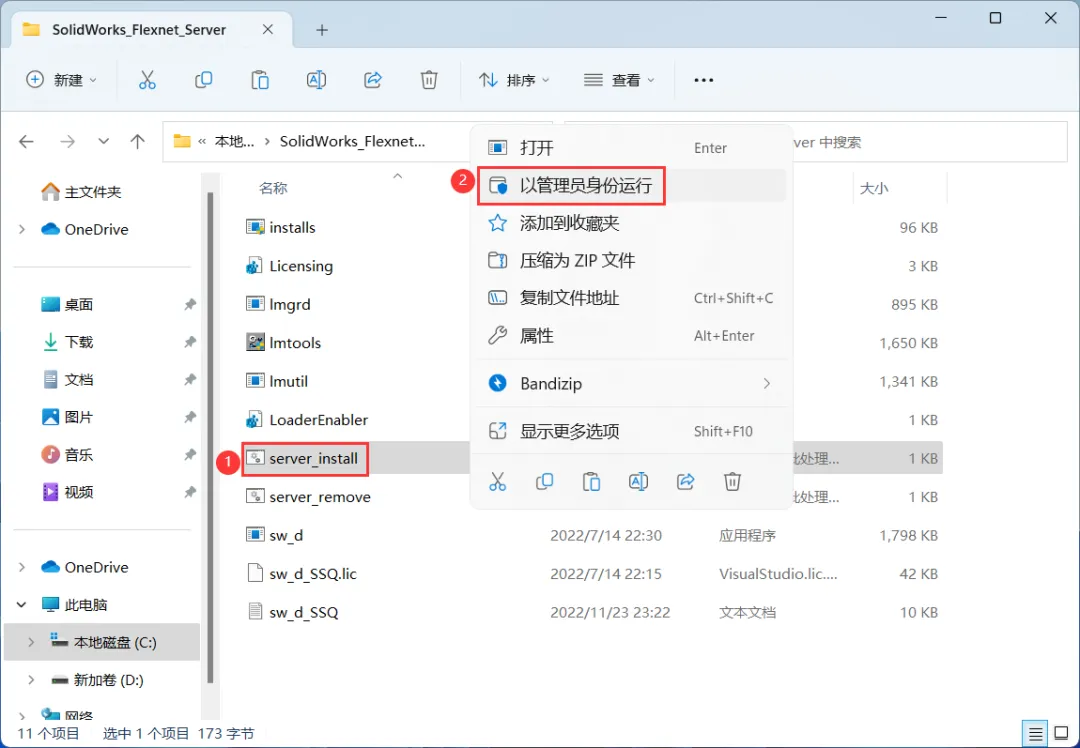The width and height of the screenshot is (1080, 748).
Task: Open the three-dots more options menu
Action: point(703,80)
